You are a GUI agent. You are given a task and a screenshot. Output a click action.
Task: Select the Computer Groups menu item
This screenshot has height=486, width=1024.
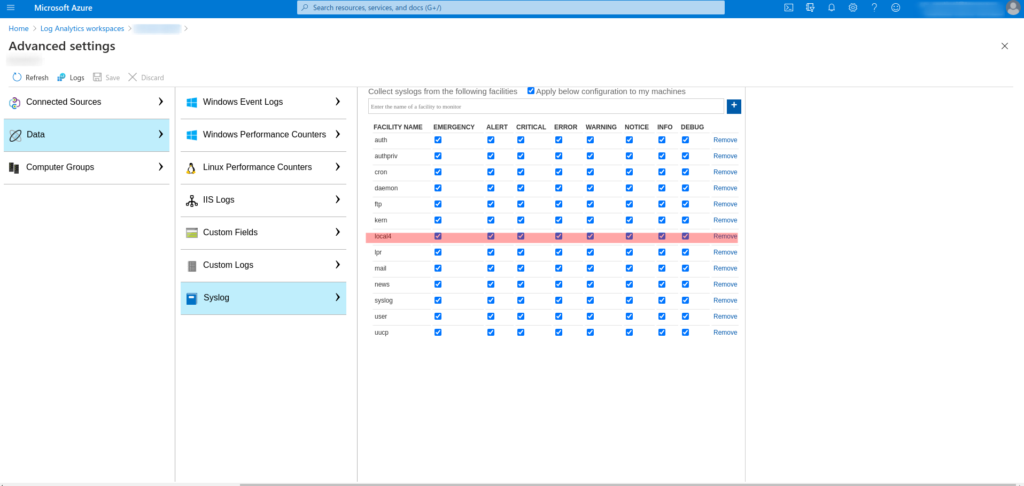87,168
